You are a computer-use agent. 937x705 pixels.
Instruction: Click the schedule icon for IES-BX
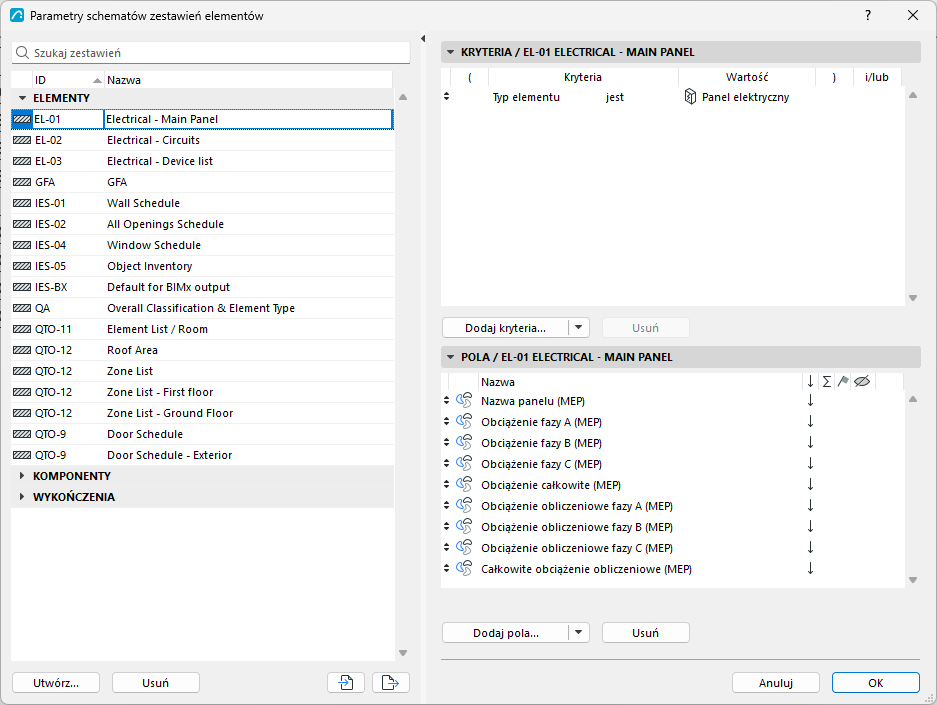point(22,287)
